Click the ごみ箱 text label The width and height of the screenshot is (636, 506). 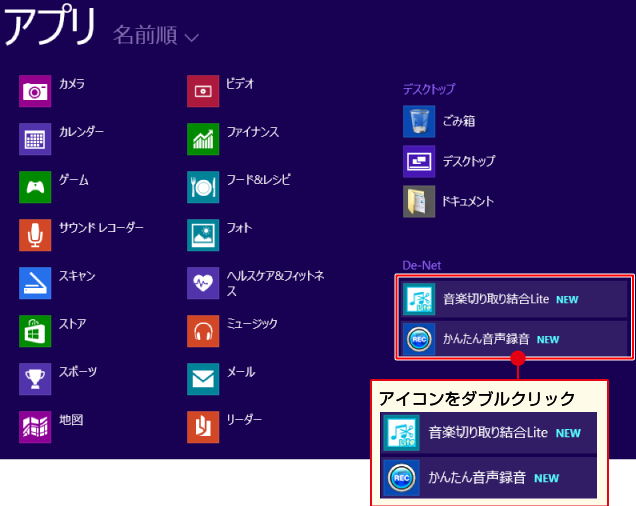459,121
